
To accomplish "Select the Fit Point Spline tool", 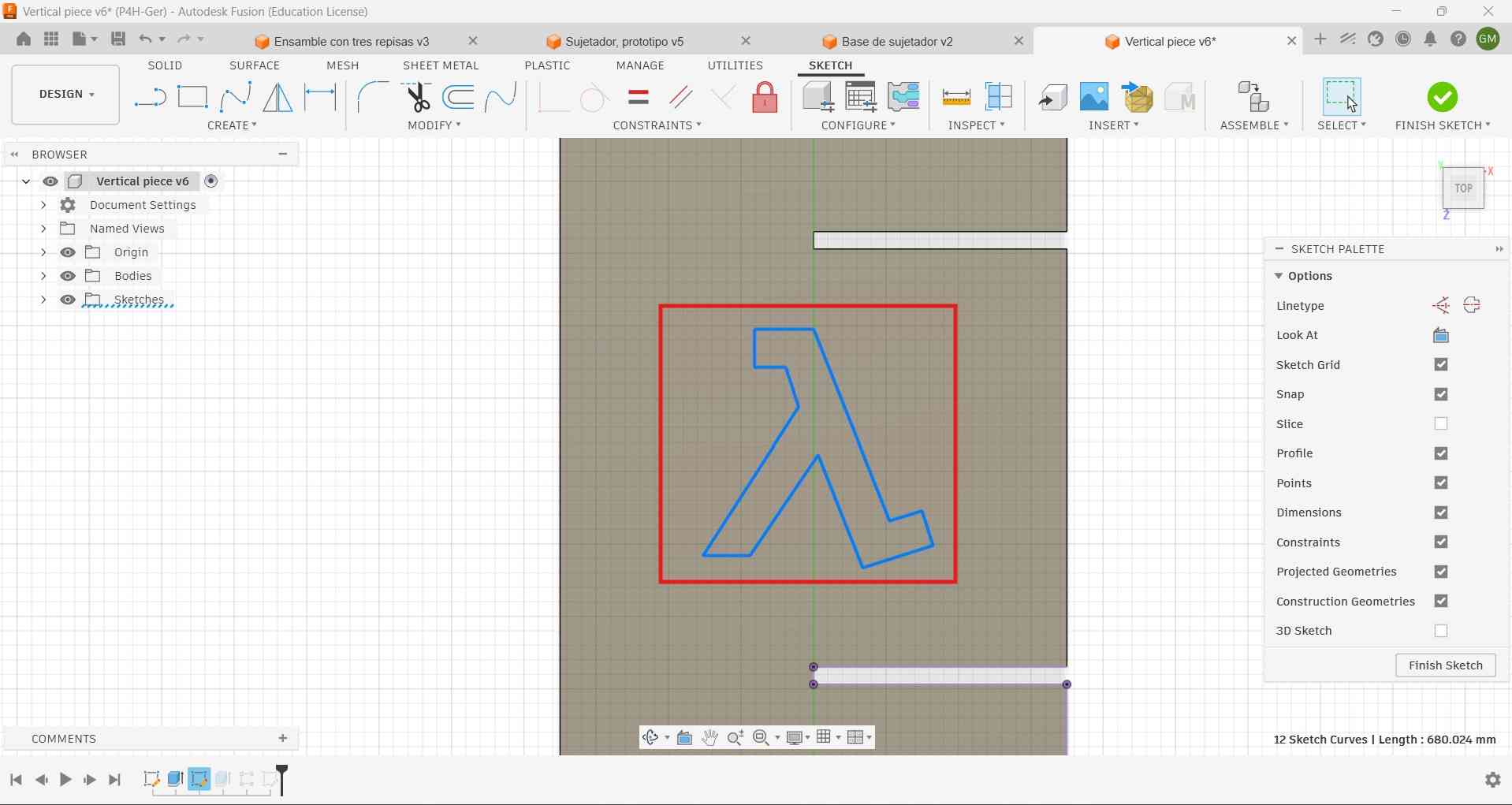I will pyautogui.click(x=236, y=97).
